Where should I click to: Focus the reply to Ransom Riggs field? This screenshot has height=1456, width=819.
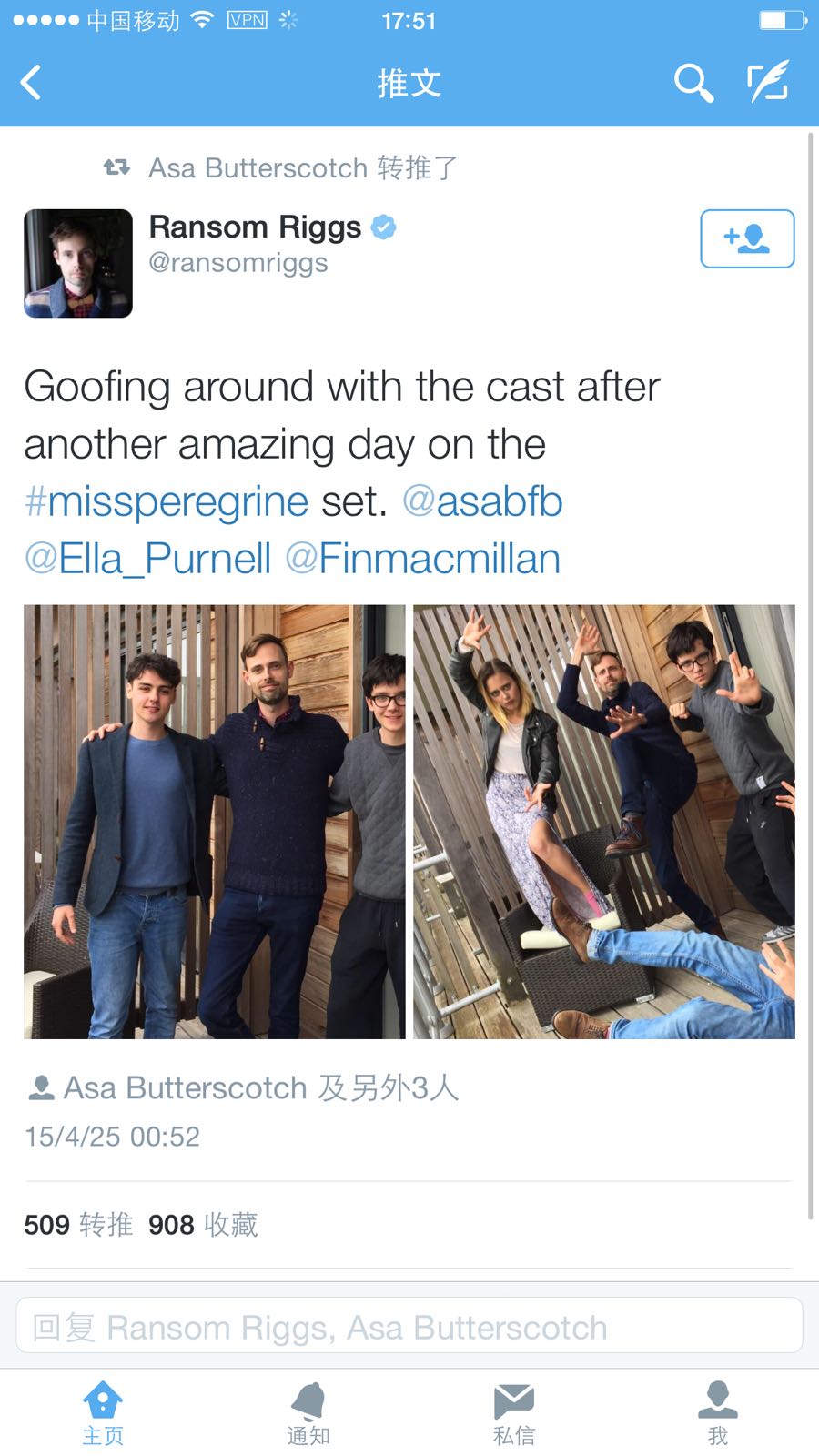(409, 1326)
